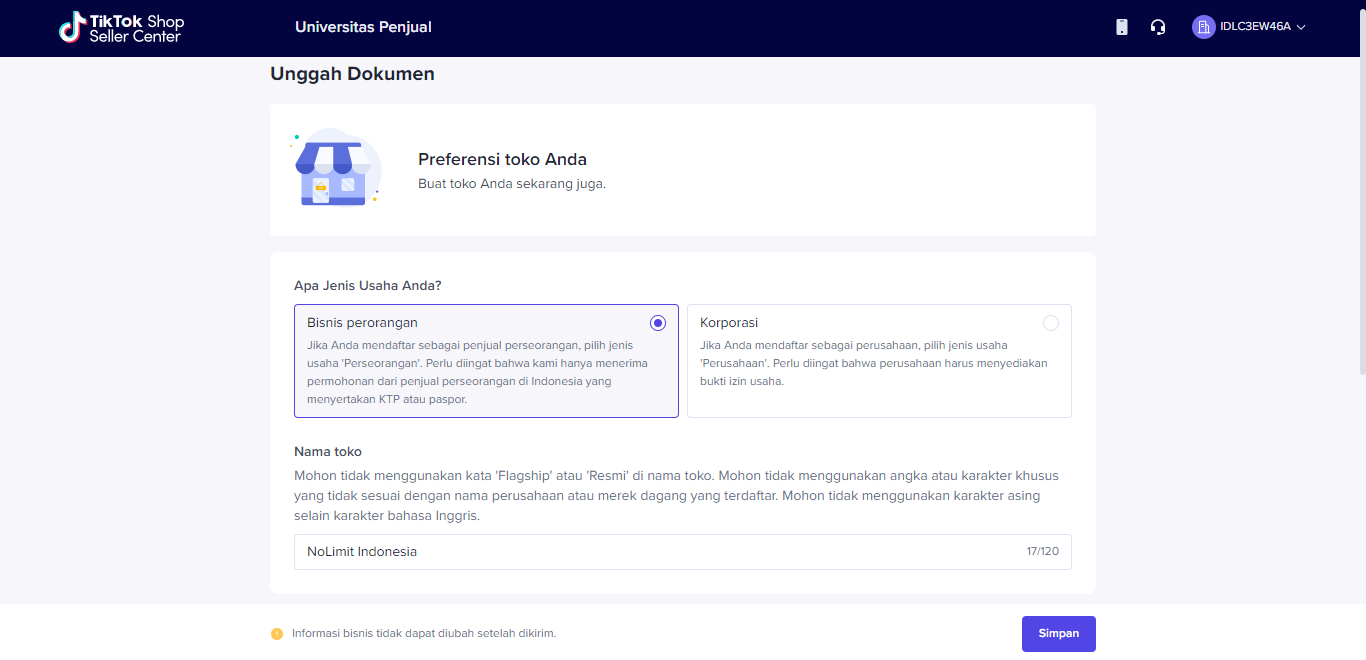Screen dimensions: 1366x660
Task: Select the Bisnis perorangan radio button
Action: pyautogui.click(x=657, y=323)
